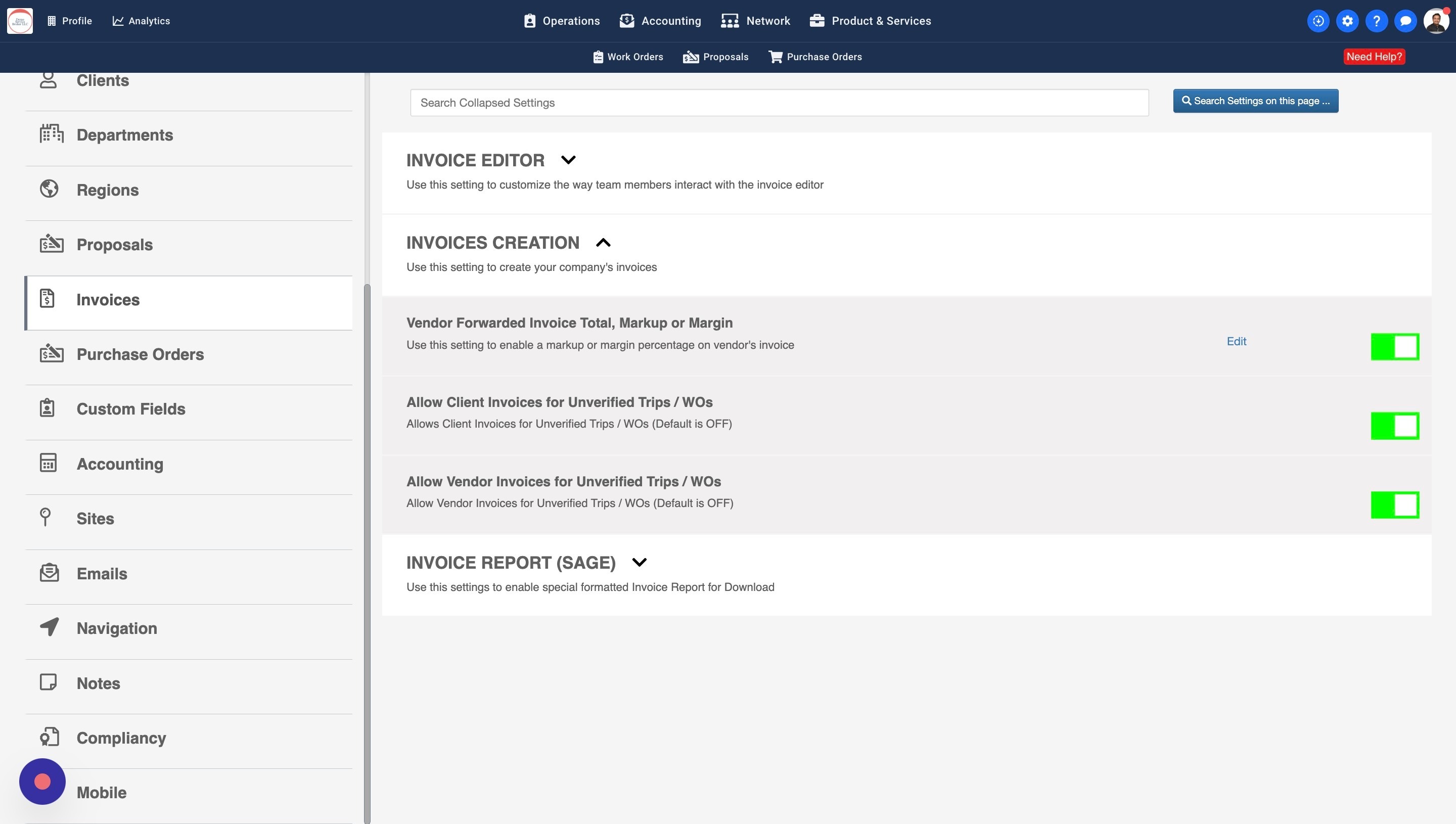Click the user avatar photo
Screen dimensions: 1456x824
tap(1436, 21)
